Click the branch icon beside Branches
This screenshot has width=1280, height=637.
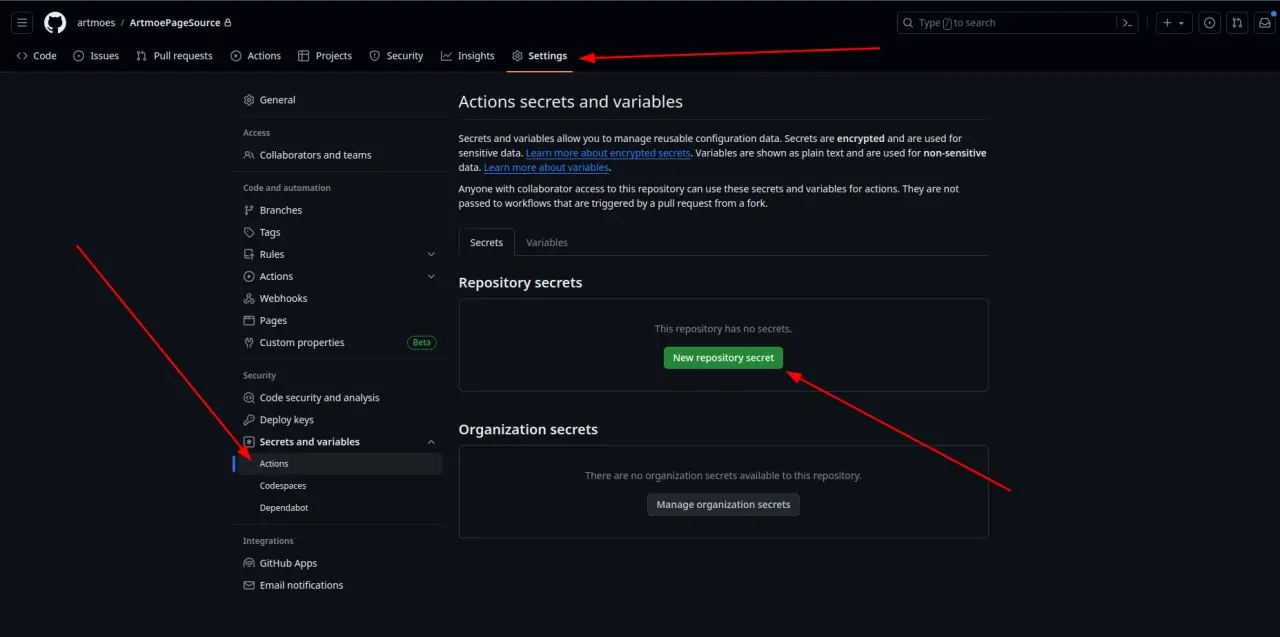click(249, 210)
